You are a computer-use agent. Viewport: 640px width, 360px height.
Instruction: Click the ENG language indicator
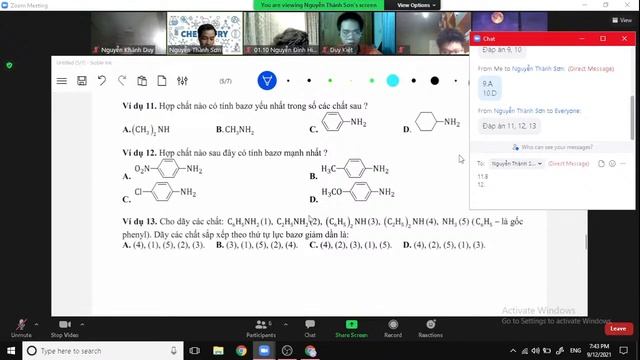coord(576,351)
